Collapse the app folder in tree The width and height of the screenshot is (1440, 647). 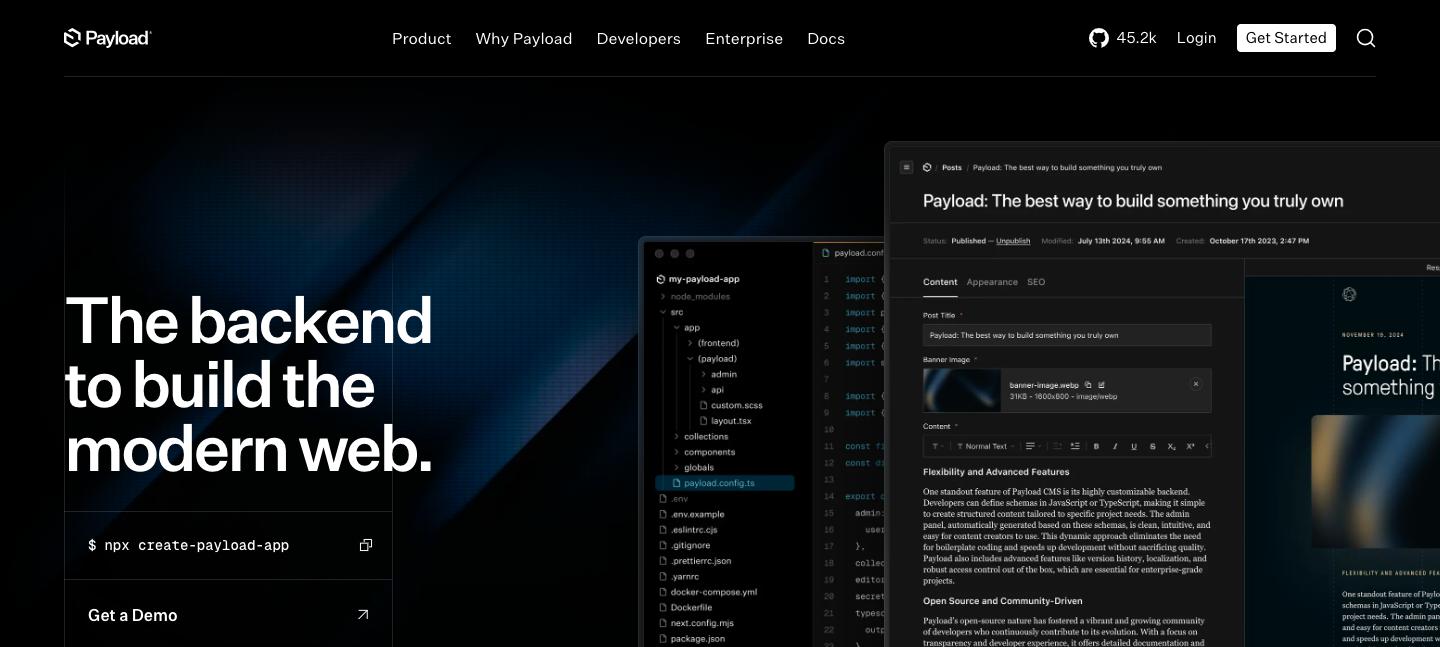[x=676, y=328]
